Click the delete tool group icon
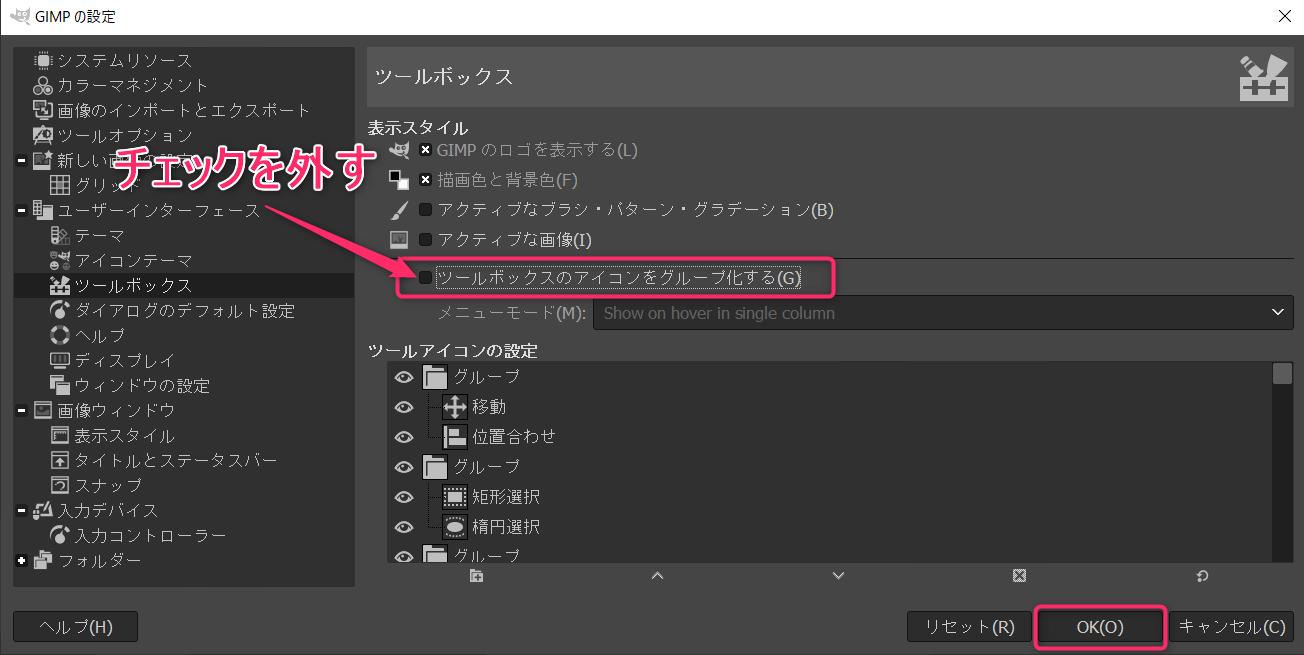 click(1019, 576)
